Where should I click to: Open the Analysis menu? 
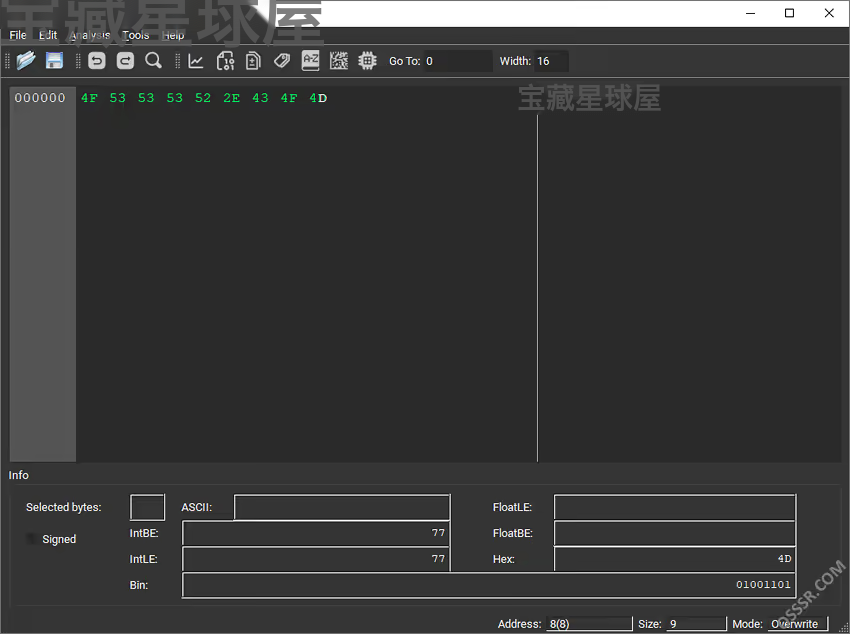(x=90, y=35)
